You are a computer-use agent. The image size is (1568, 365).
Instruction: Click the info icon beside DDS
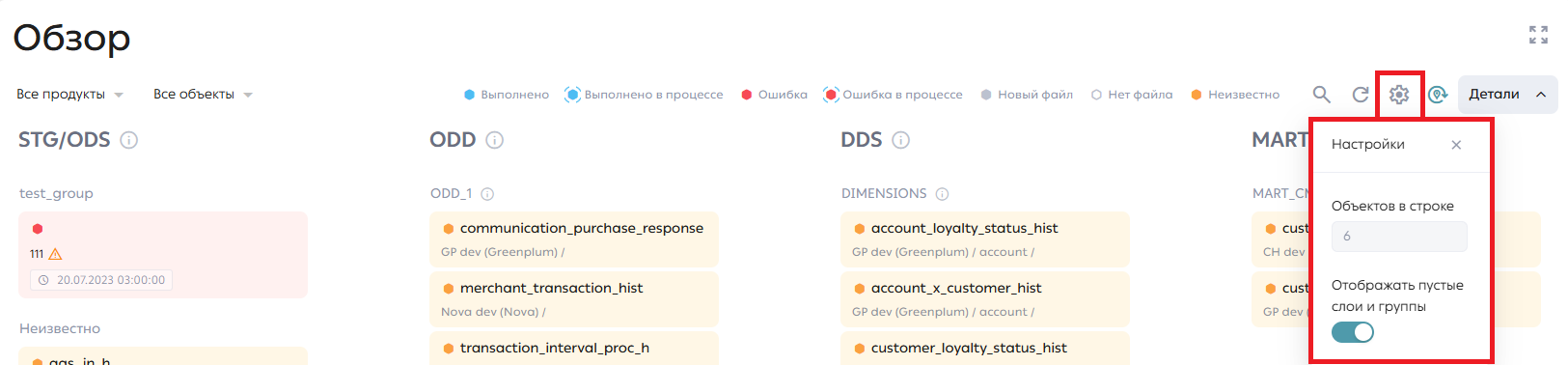[900, 140]
